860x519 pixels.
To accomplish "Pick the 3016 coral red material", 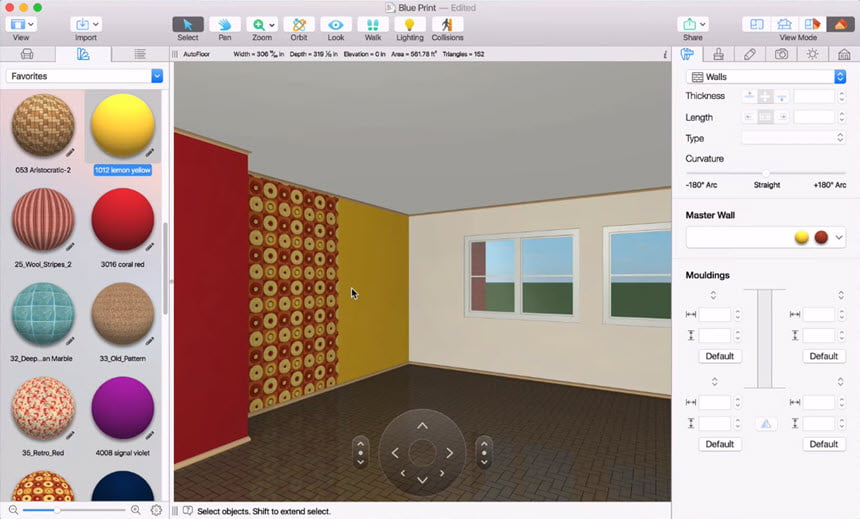I will click(122, 220).
